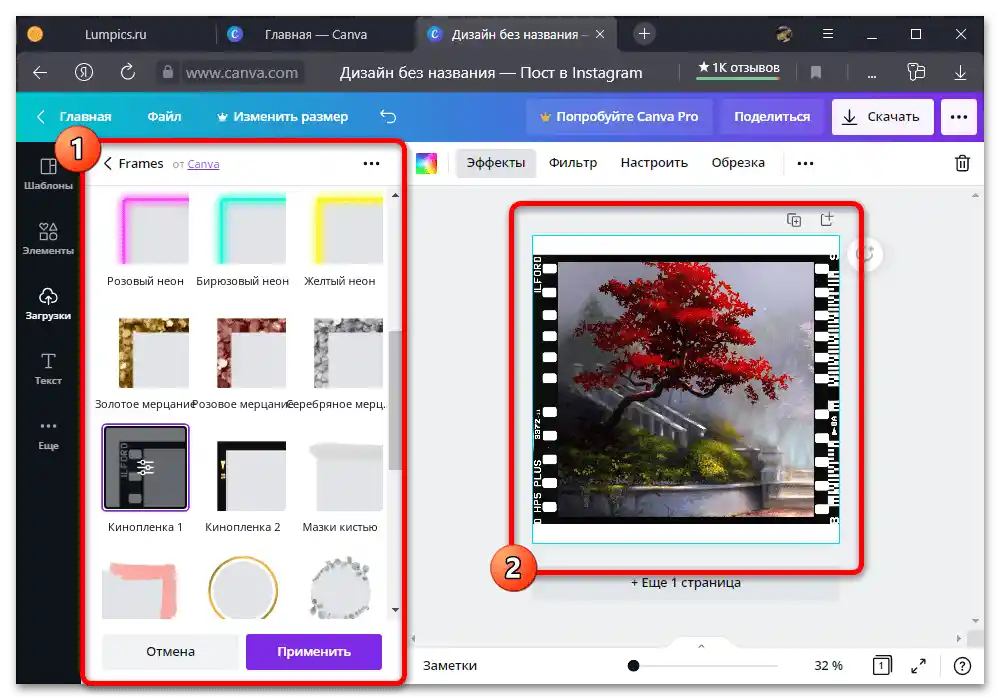Click the 1K отзывов rating
1000x700 pixels.
[x=739, y=68]
